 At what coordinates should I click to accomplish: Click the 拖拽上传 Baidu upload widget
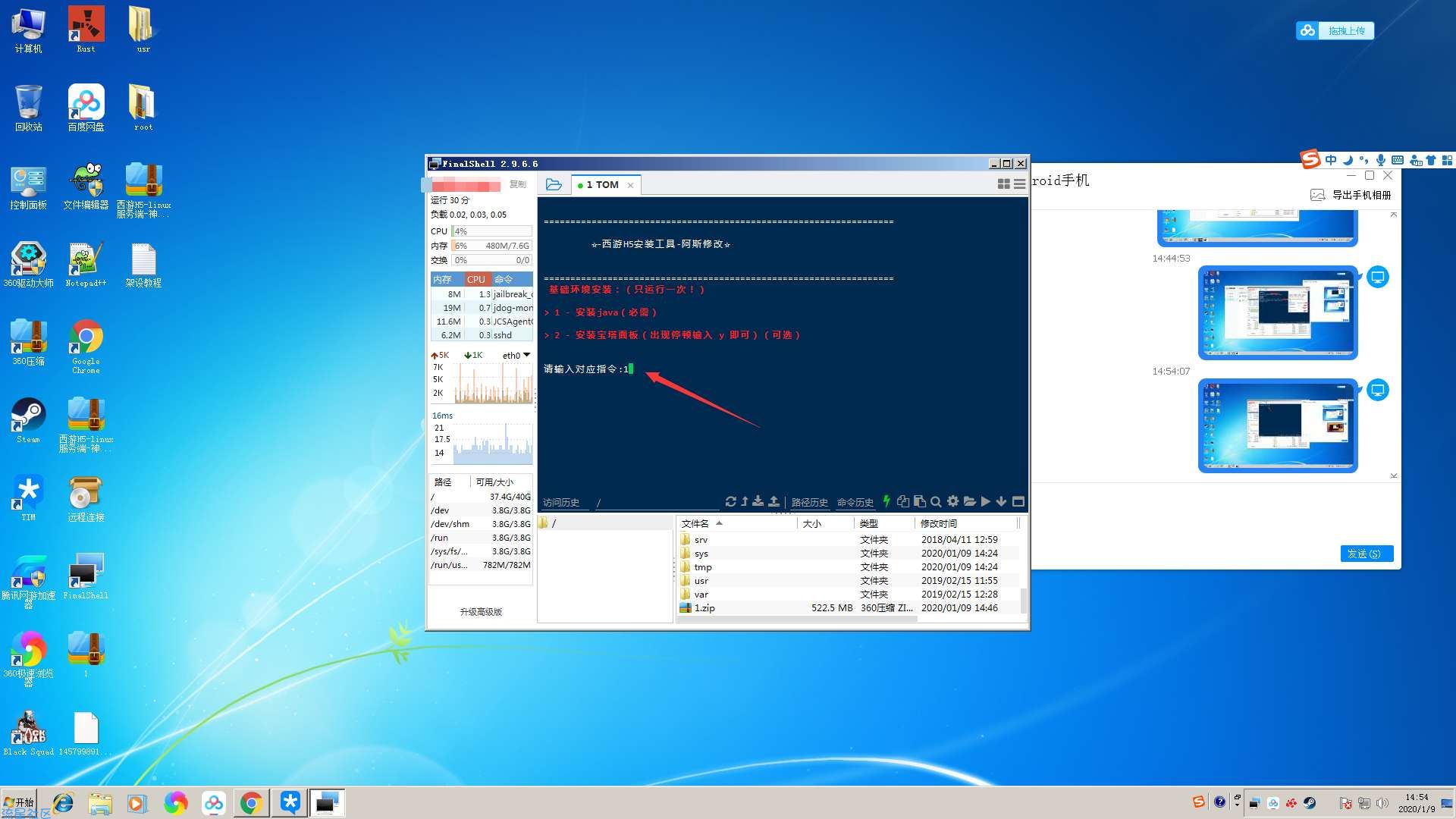[1335, 30]
